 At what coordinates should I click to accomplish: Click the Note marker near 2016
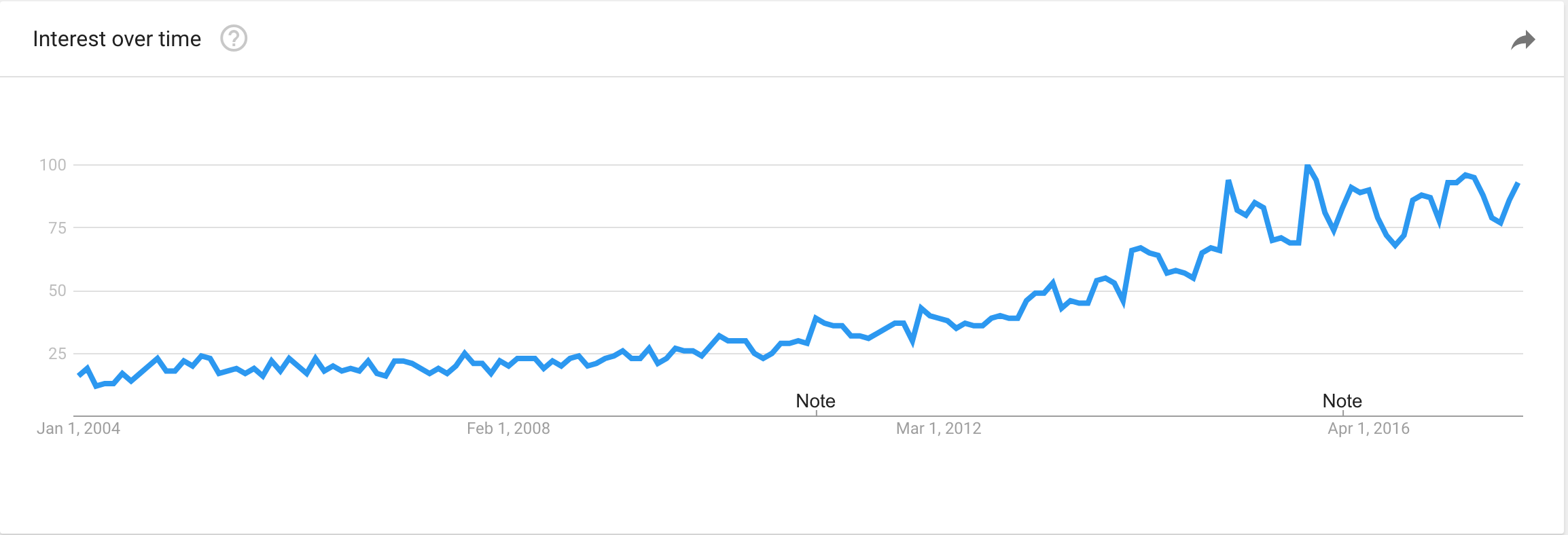point(1342,401)
